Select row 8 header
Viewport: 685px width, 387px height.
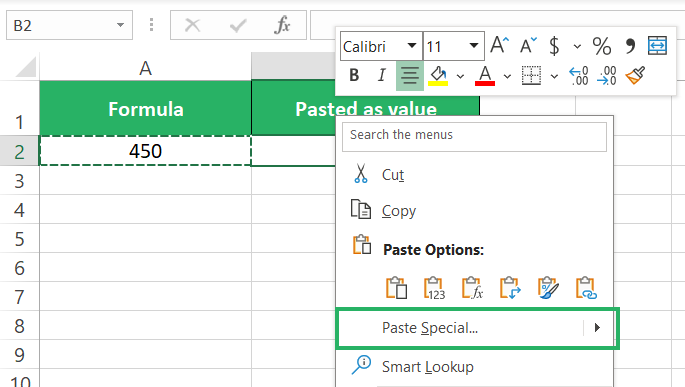(x=19, y=326)
